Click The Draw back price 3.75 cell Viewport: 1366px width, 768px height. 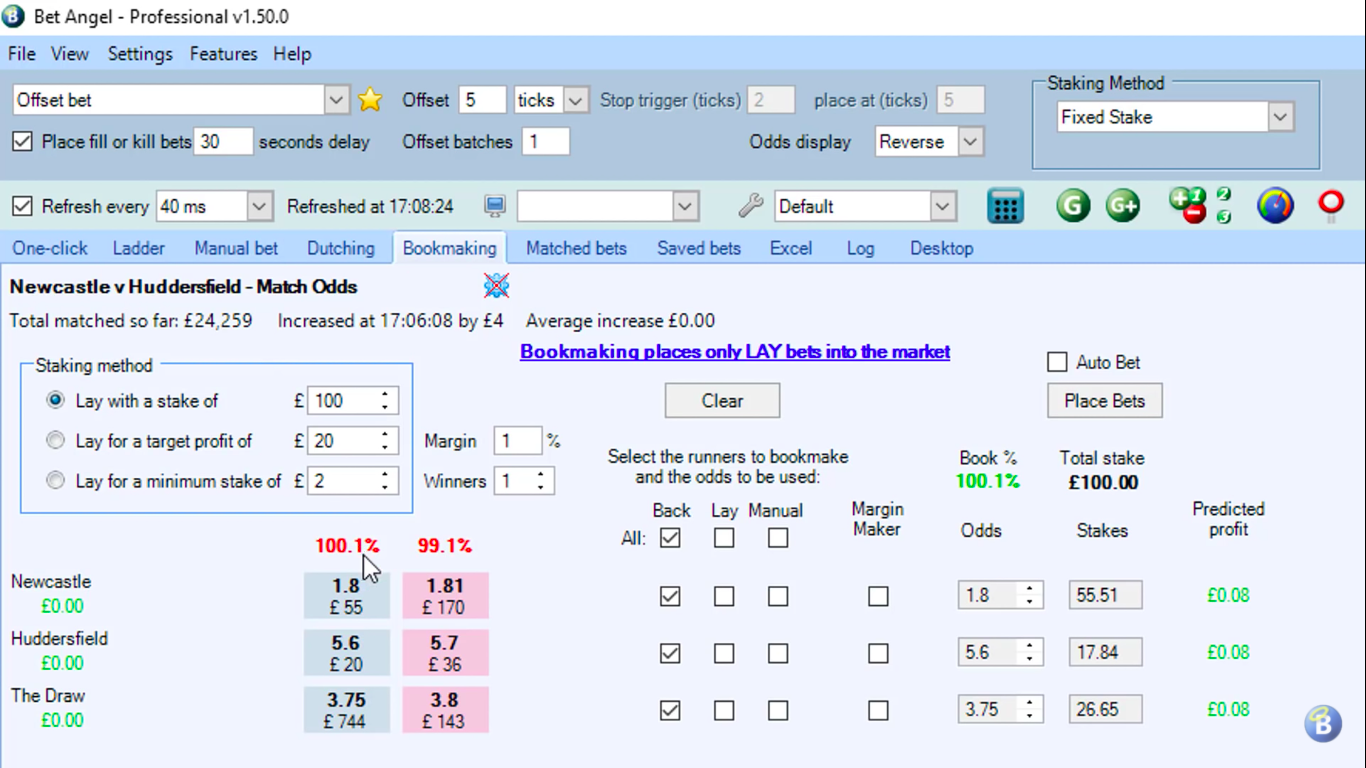tap(347, 710)
